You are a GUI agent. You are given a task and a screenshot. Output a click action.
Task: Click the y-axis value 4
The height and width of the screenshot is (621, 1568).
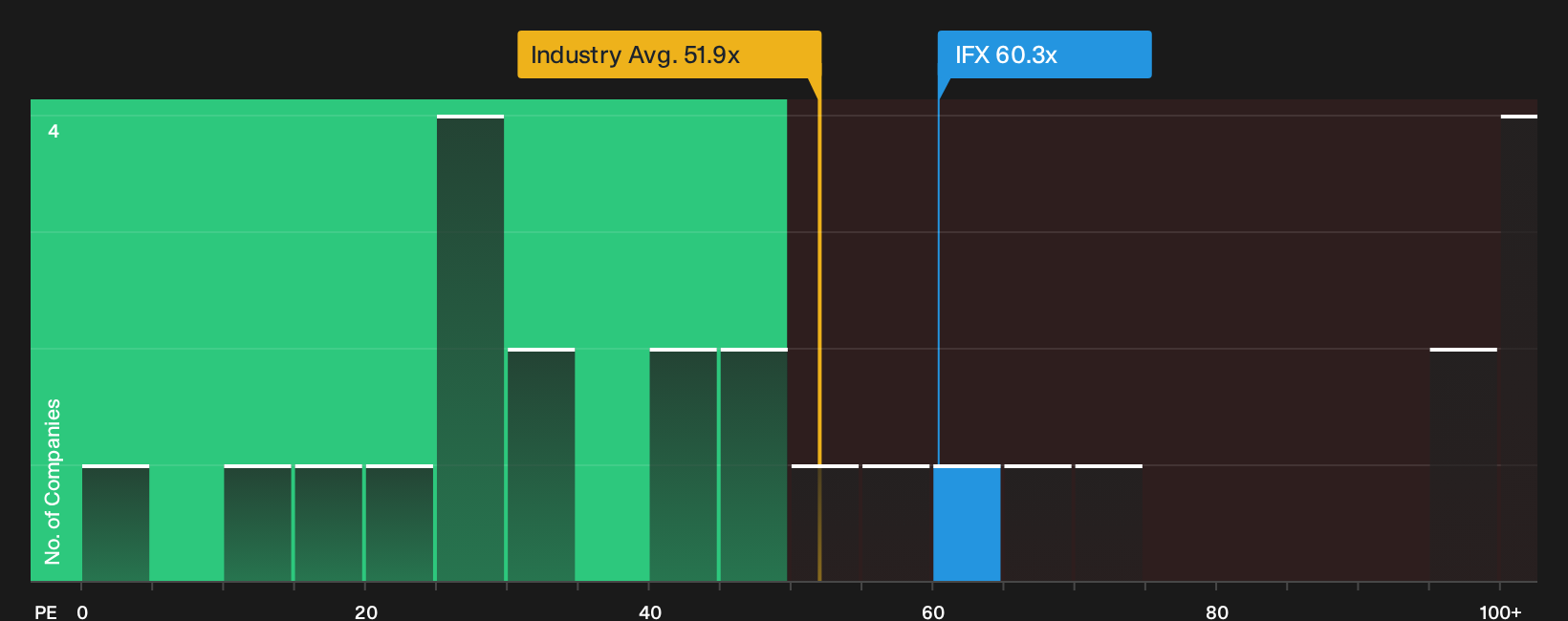coord(54,131)
